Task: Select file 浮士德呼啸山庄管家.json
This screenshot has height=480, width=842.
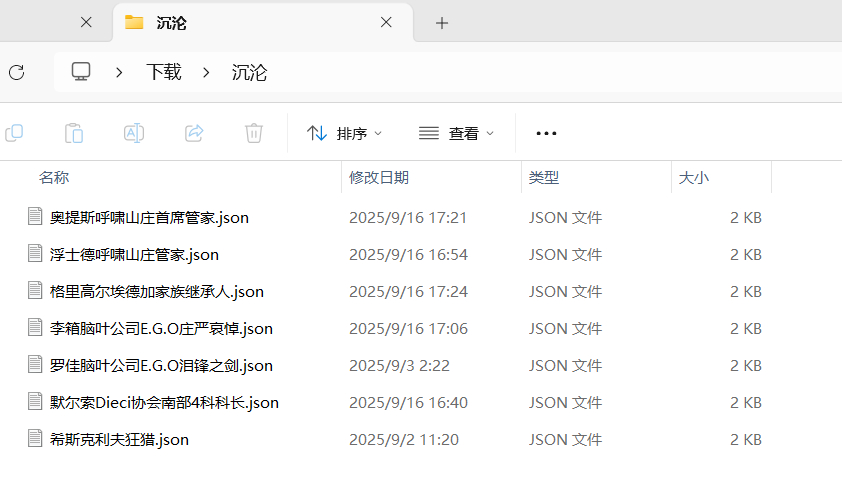Action: point(134,254)
